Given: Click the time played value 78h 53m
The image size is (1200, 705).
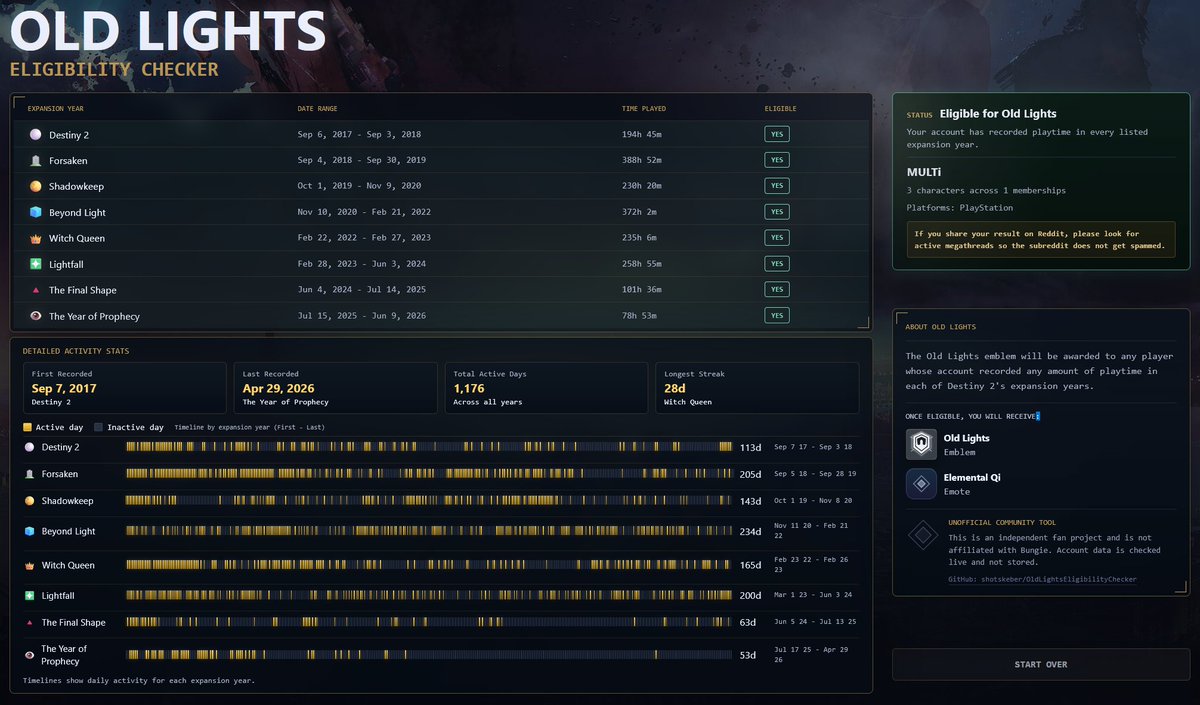Looking at the screenshot, I should (641, 316).
